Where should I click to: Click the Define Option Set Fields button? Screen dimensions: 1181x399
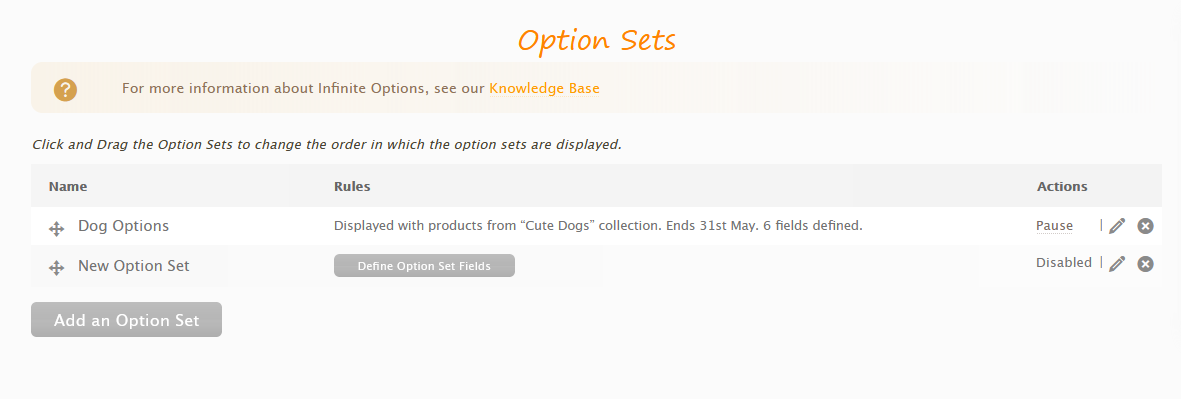click(424, 266)
